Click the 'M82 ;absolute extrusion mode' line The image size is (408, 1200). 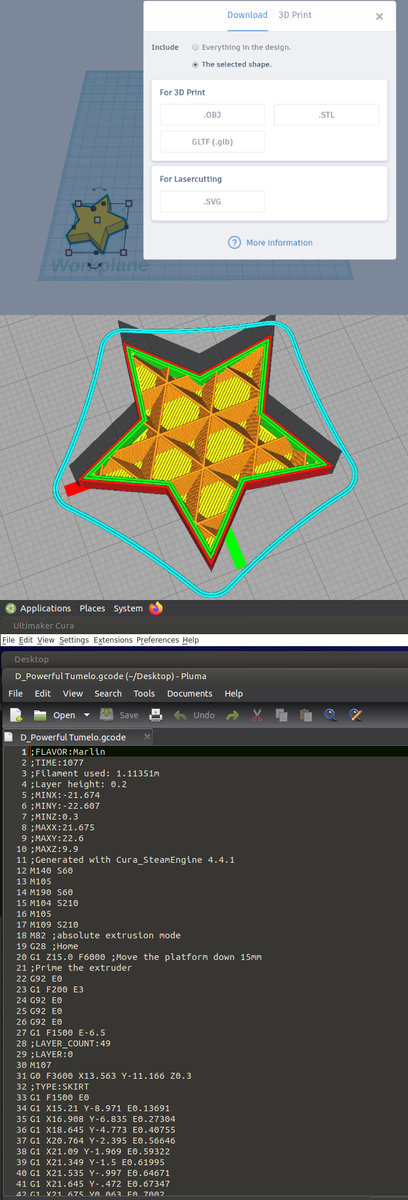click(105, 936)
